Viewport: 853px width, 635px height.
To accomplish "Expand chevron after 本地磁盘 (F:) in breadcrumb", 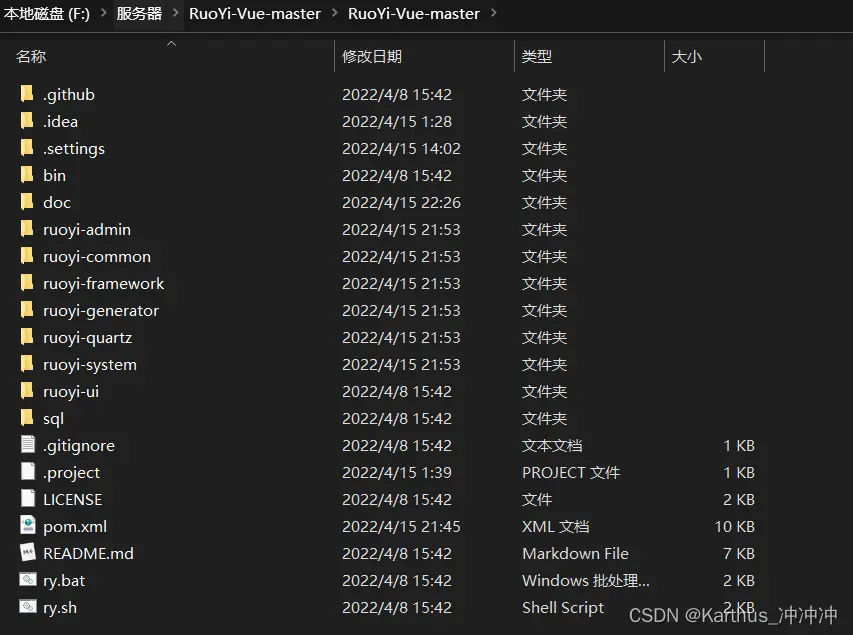I will [x=104, y=14].
